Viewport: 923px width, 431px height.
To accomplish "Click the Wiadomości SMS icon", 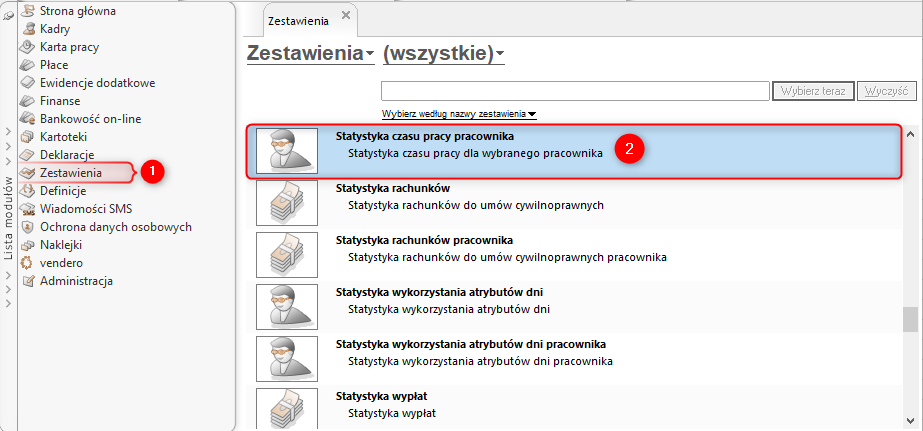I will click(28, 209).
